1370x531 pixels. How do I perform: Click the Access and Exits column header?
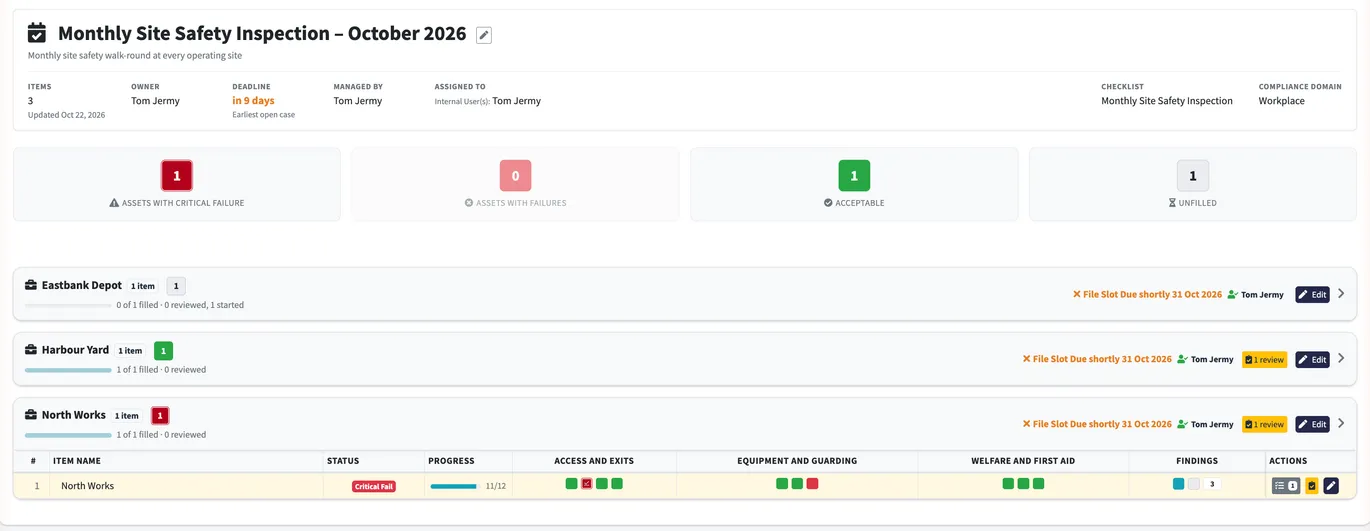(594, 461)
